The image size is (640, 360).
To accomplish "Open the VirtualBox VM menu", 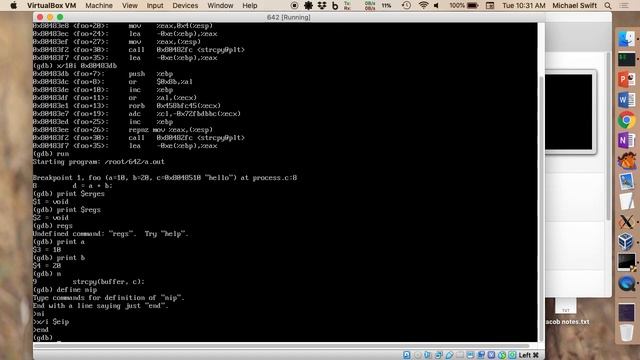I will (51, 6).
